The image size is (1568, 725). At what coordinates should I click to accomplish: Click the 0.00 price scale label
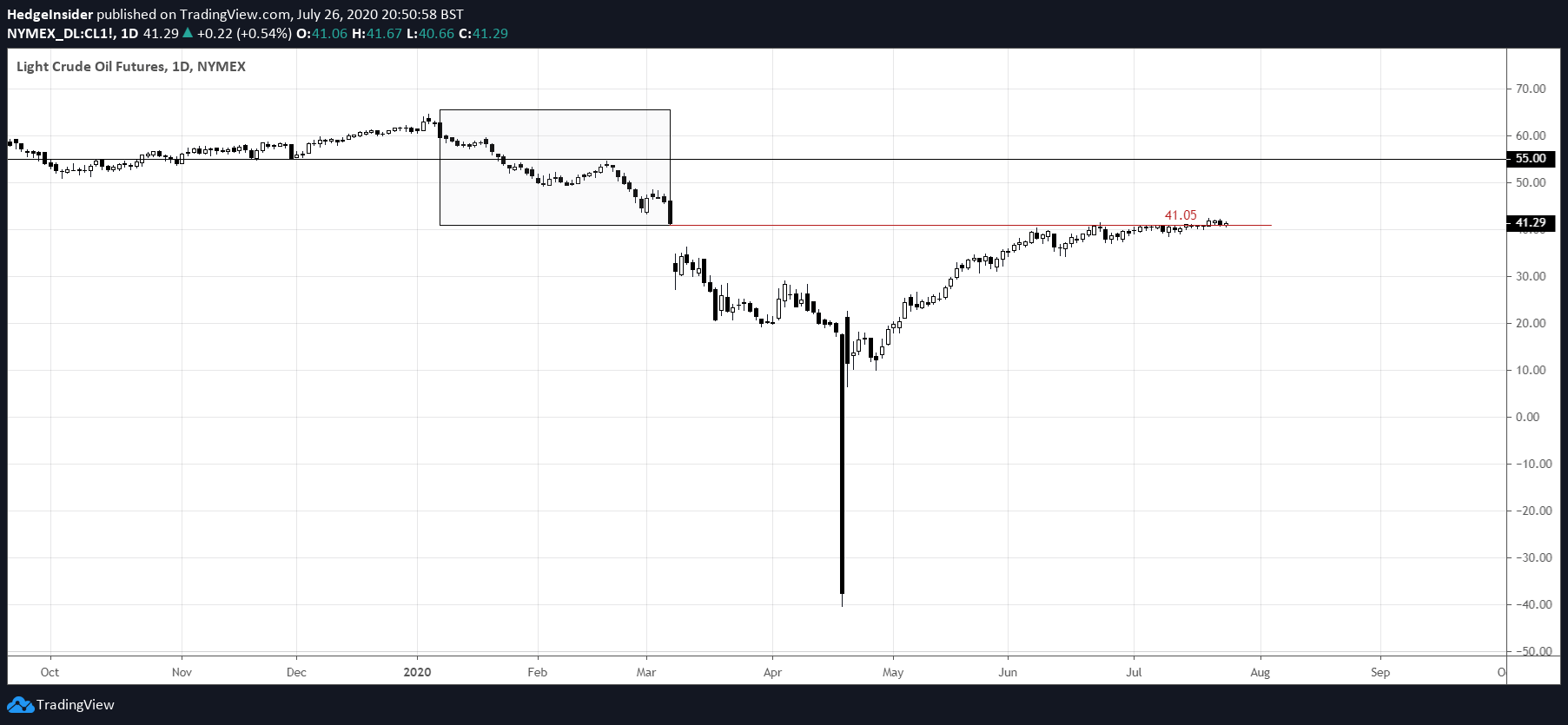(x=1527, y=417)
